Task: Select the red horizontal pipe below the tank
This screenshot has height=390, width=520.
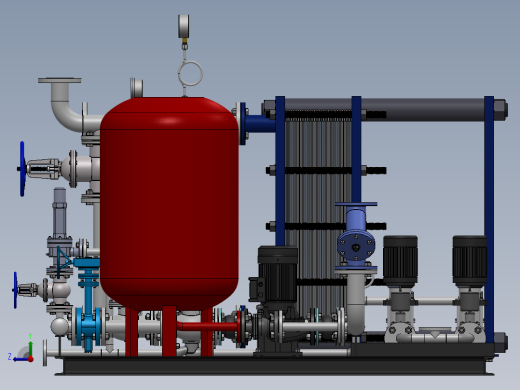Action: click(208, 326)
